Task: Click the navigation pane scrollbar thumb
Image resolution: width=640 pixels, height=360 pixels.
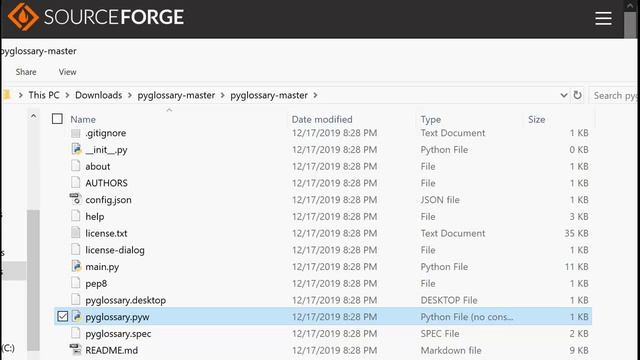Action: point(33,280)
